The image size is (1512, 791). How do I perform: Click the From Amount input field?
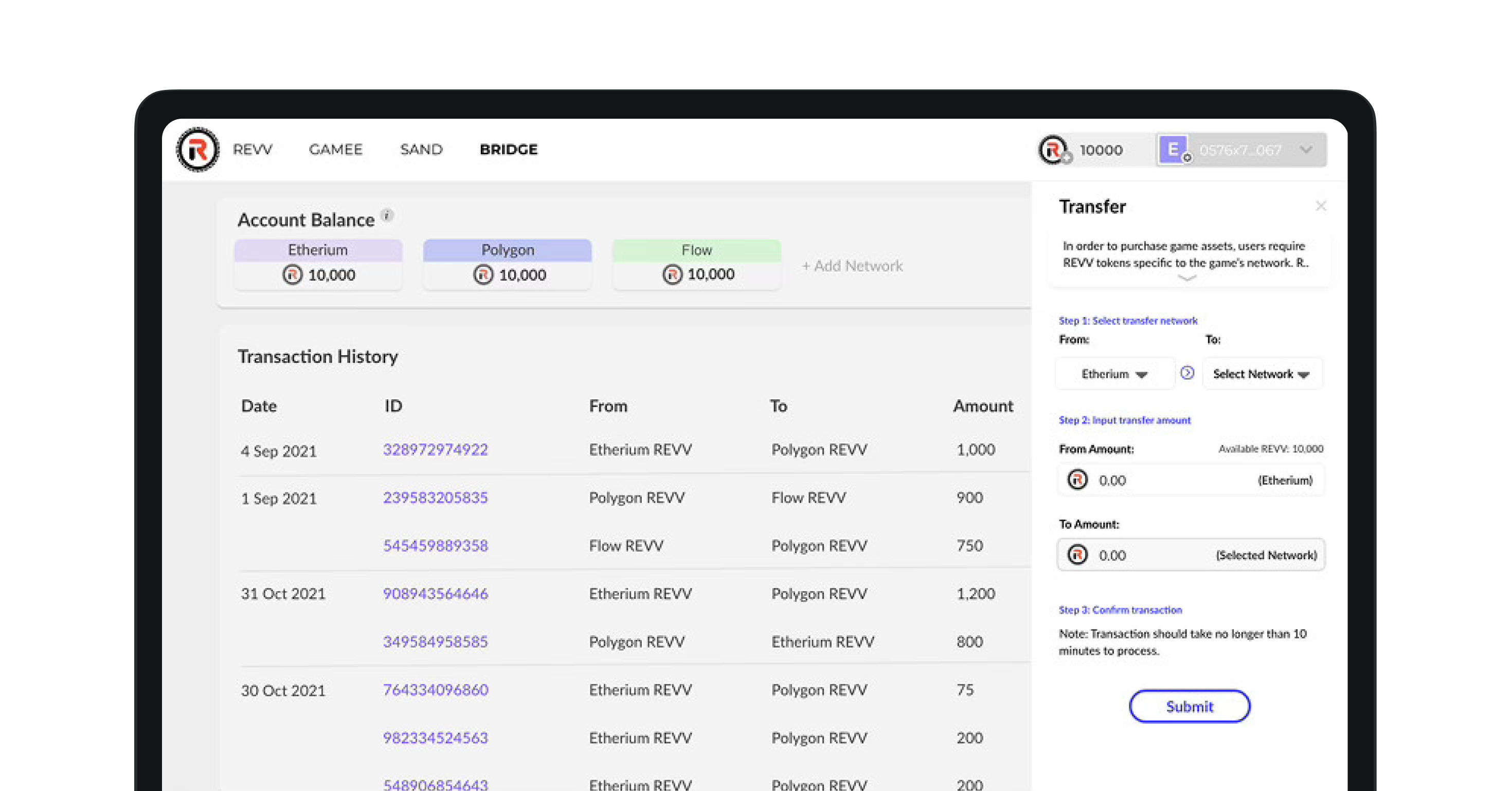click(x=1191, y=480)
